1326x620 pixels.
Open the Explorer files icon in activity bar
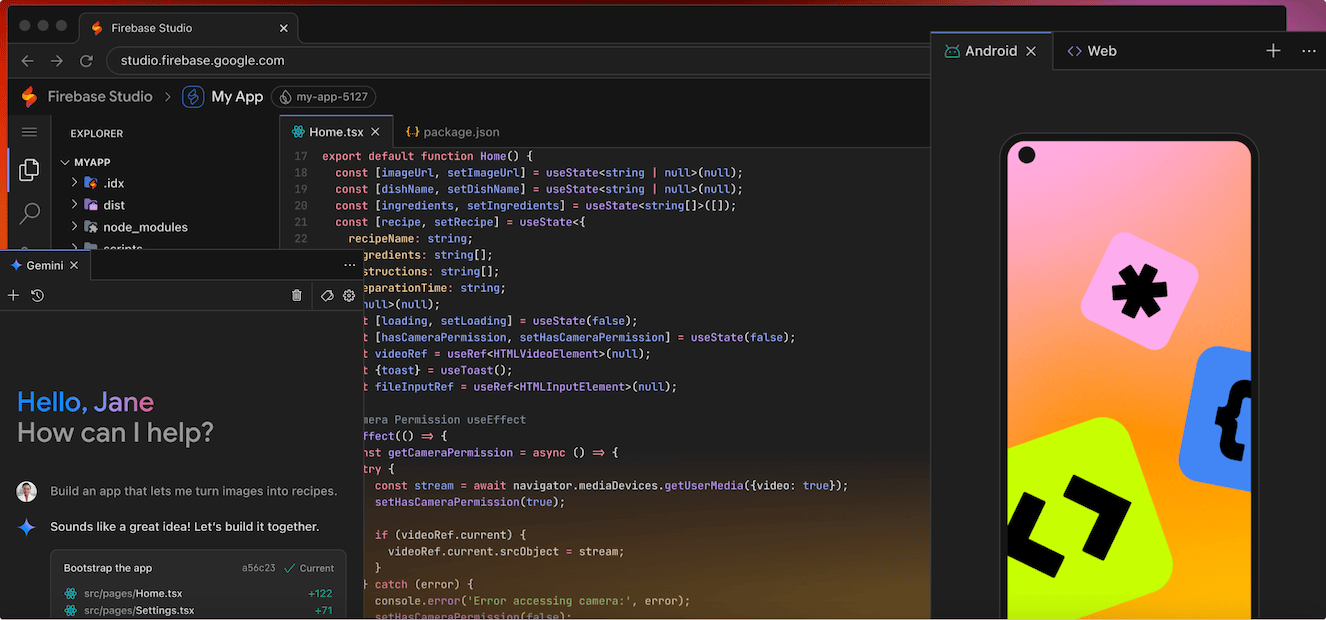click(x=29, y=170)
